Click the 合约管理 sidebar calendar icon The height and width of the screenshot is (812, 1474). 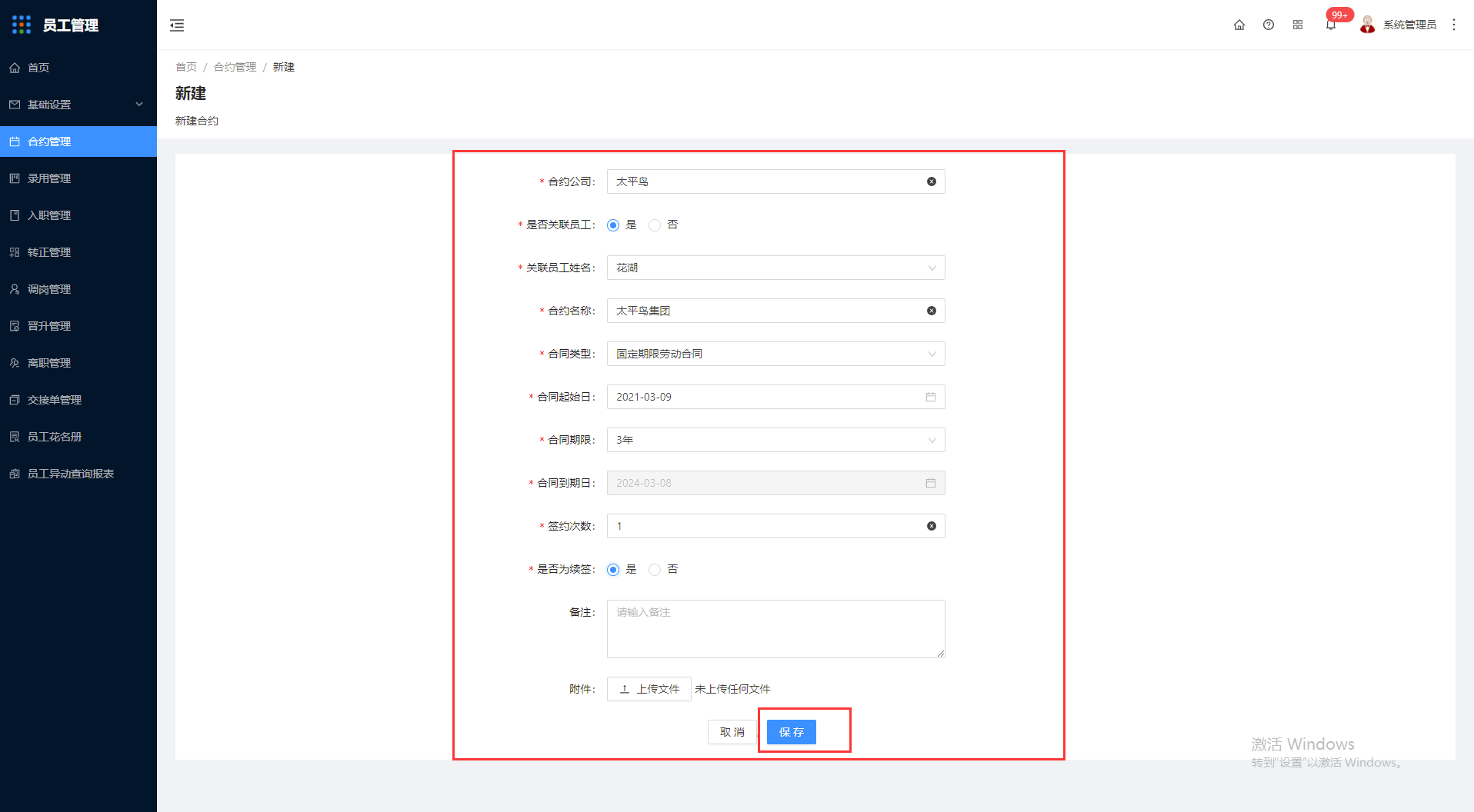pyautogui.click(x=15, y=141)
